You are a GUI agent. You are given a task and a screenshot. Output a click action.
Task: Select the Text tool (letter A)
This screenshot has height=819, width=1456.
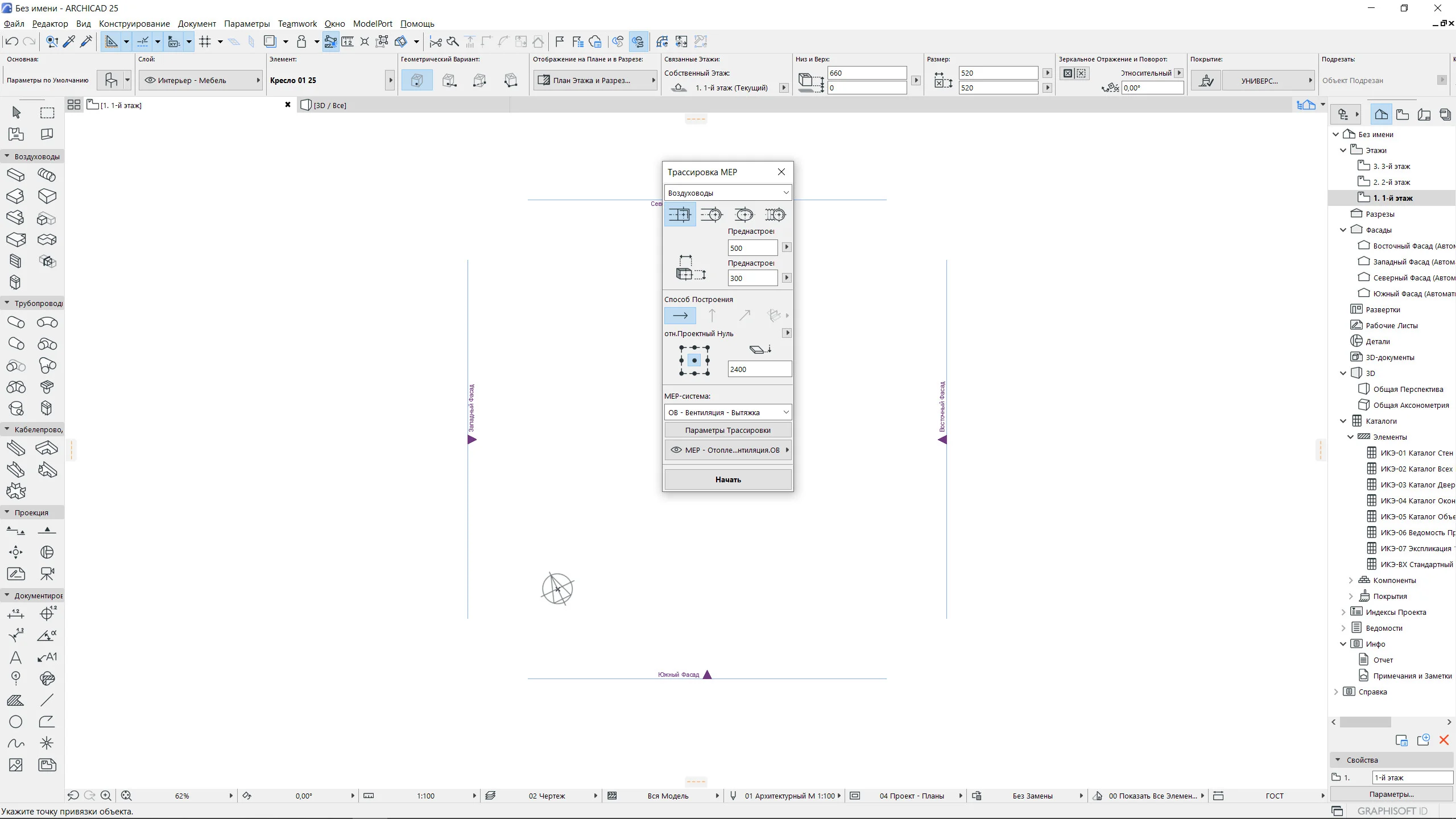point(16,657)
